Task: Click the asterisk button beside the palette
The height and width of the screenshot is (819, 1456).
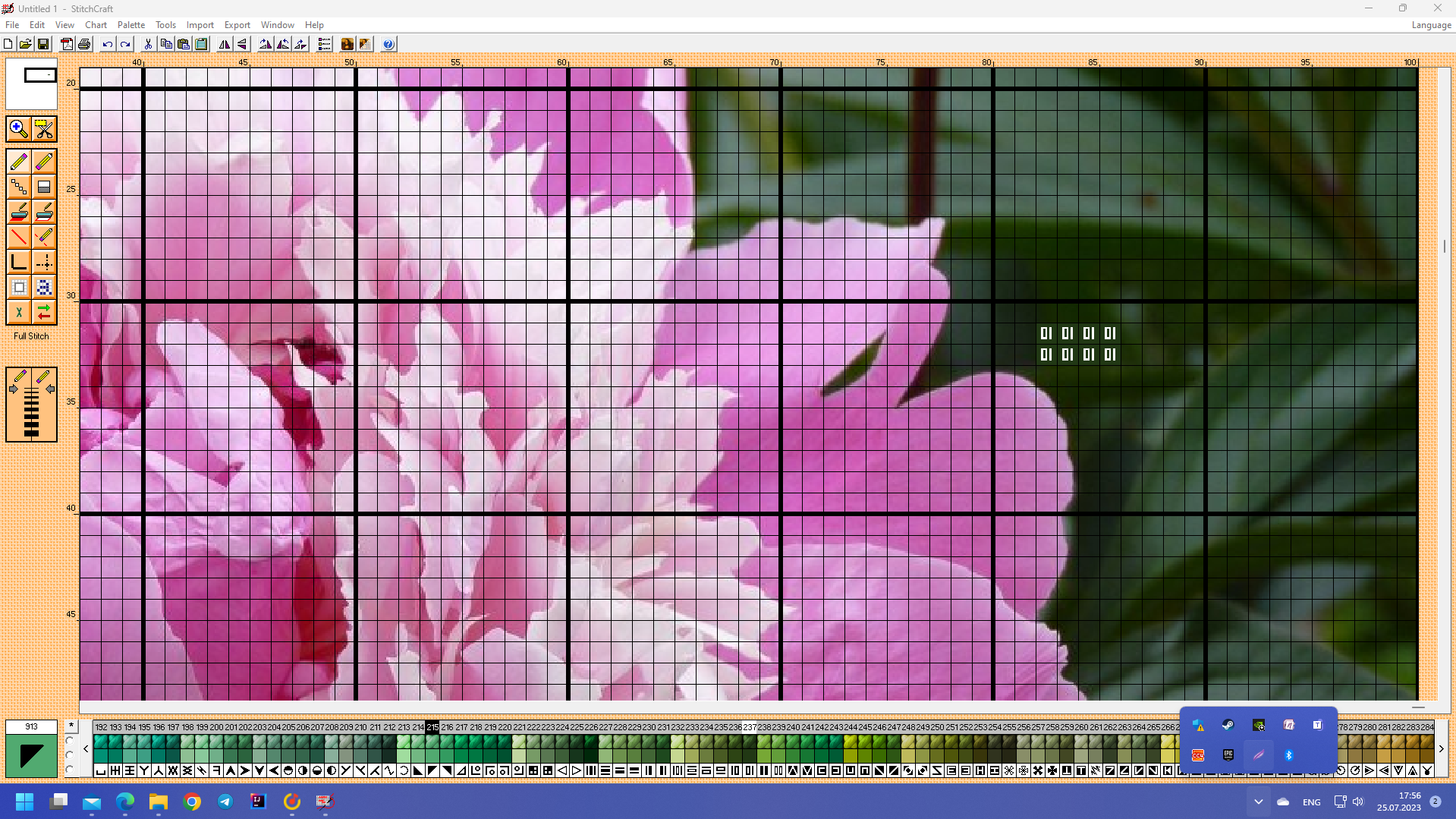Action: (x=71, y=726)
